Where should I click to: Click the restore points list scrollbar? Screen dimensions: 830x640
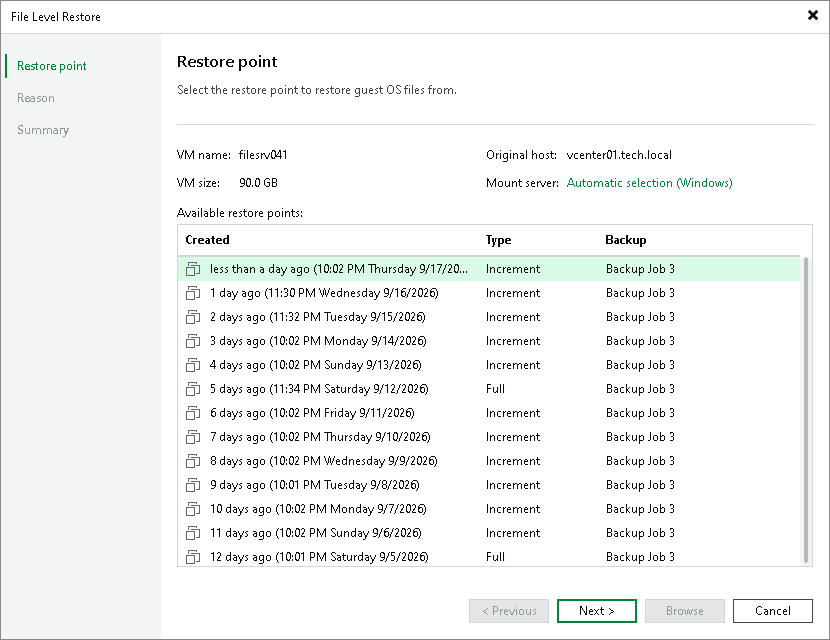click(x=806, y=410)
